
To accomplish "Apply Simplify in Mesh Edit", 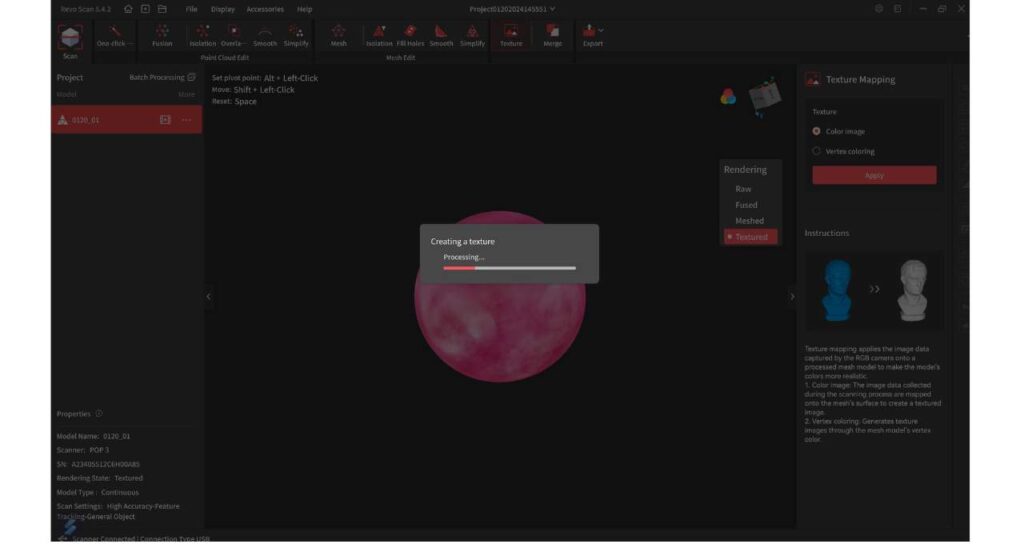I will (472, 37).
